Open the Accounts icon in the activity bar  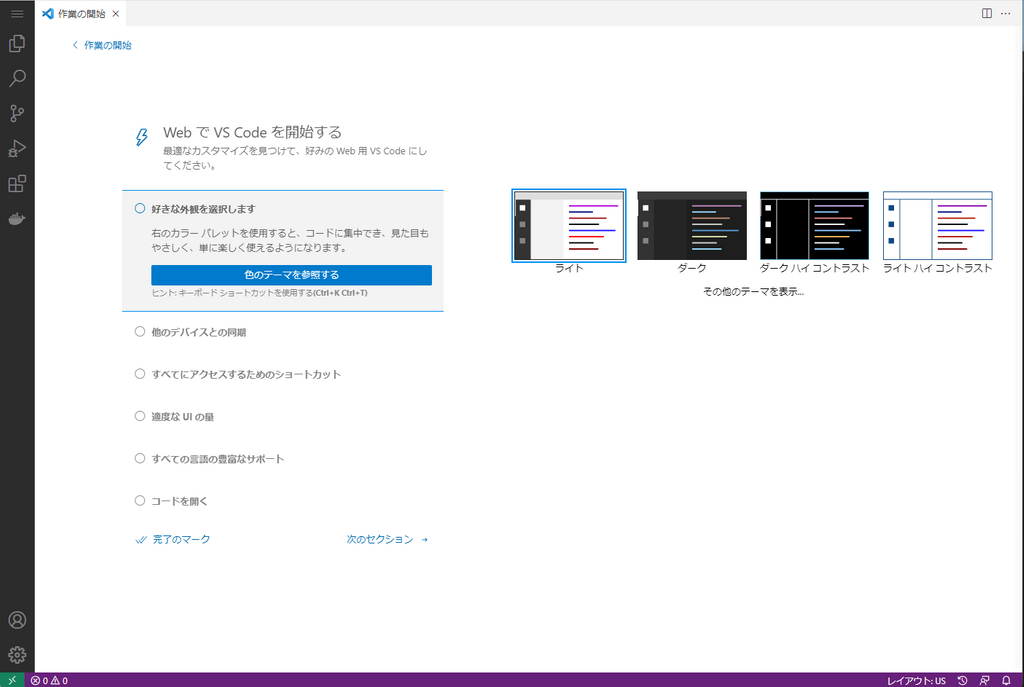pyautogui.click(x=16, y=620)
